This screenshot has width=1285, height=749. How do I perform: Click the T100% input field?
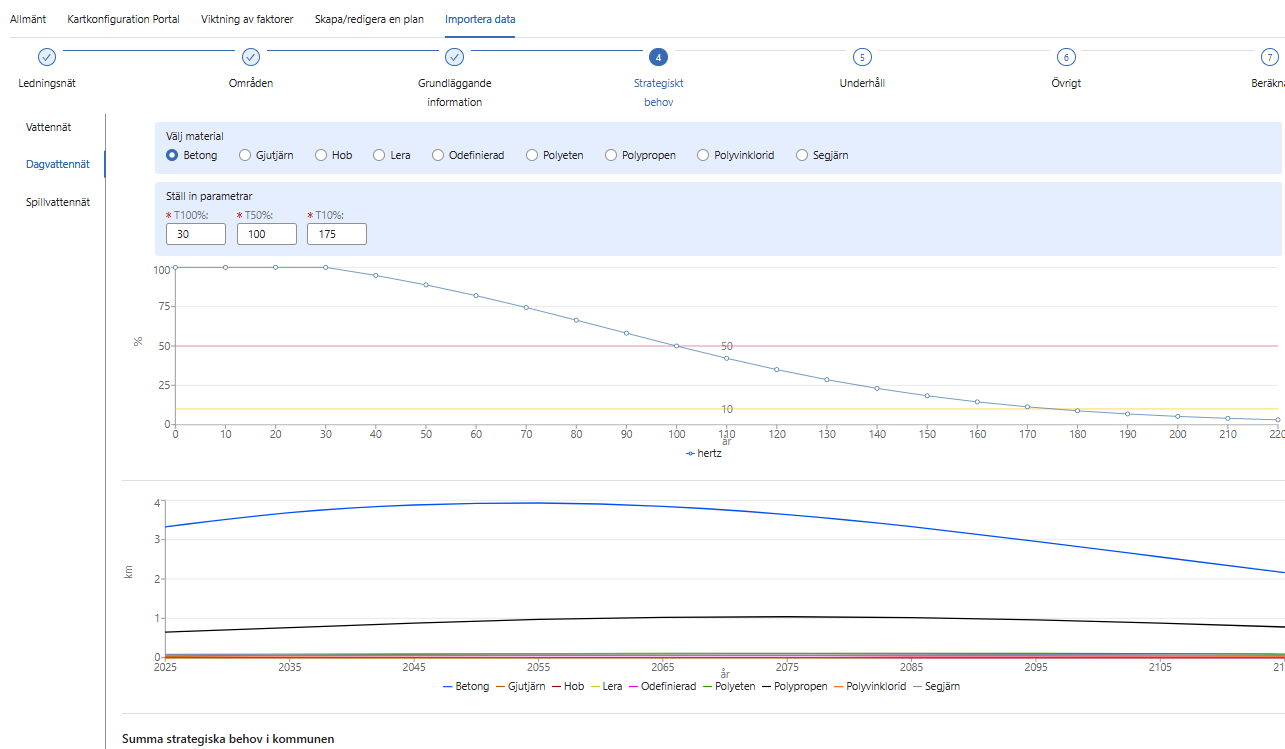coord(196,234)
